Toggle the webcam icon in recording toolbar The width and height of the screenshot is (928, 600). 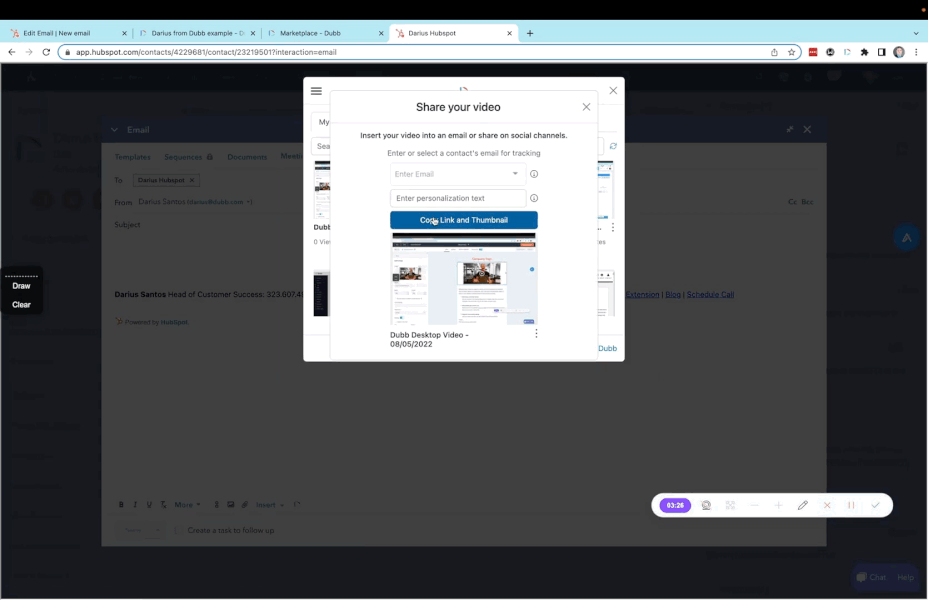point(706,505)
